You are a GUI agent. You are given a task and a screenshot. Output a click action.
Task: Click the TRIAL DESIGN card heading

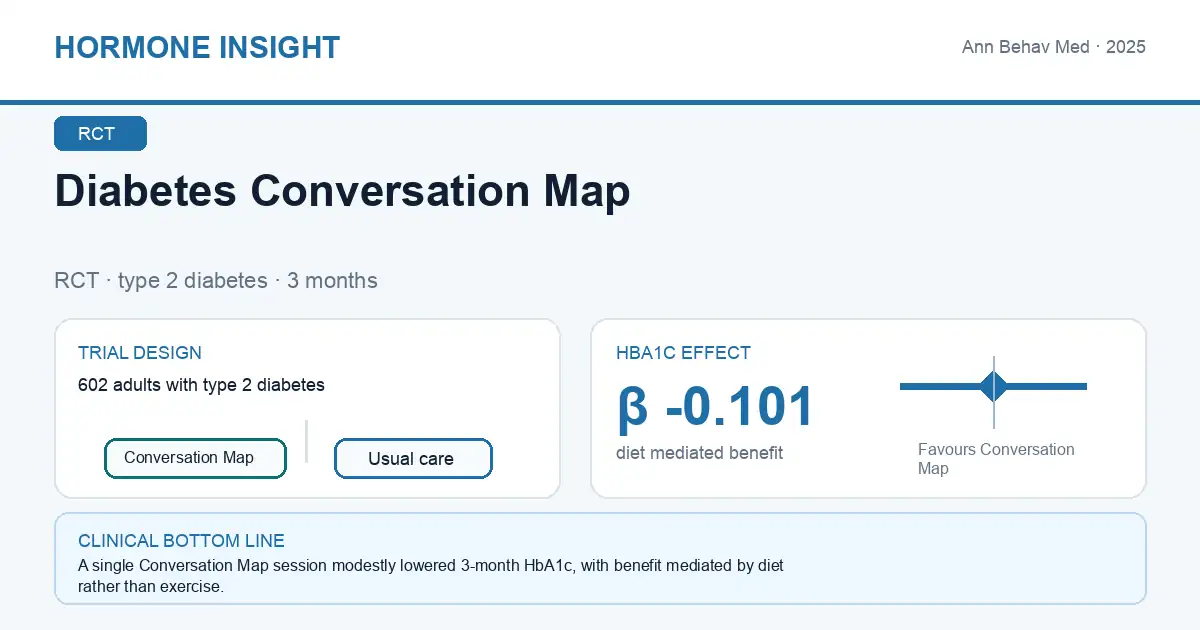[140, 353]
